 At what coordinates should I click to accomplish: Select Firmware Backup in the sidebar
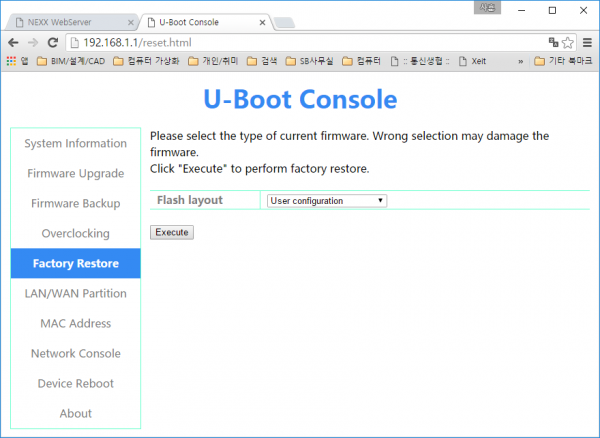[x=75, y=204]
